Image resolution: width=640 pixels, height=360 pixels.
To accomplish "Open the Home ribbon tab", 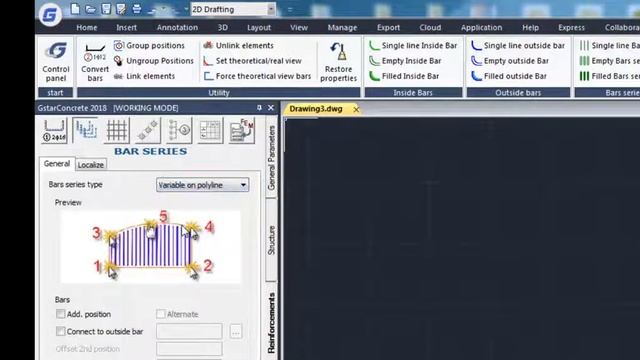I will pos(87,27).
